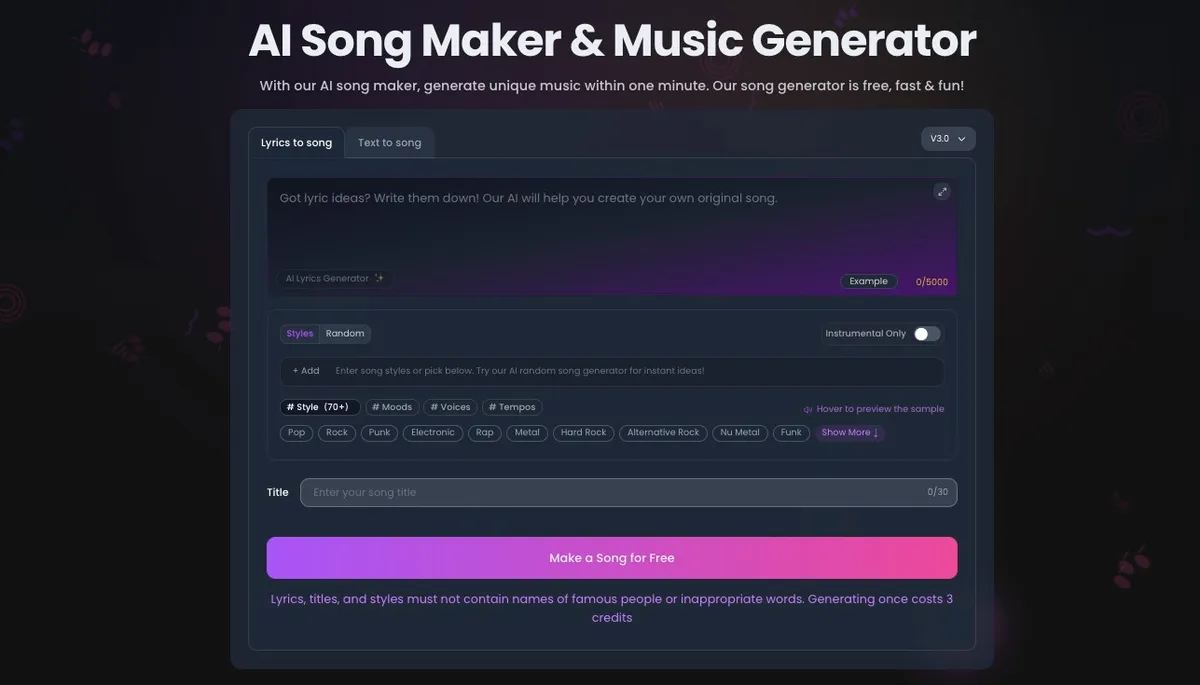The height and width of the screenshot is (685, 1200).
Task: Click the song title input field
Action: click(629, 492)
